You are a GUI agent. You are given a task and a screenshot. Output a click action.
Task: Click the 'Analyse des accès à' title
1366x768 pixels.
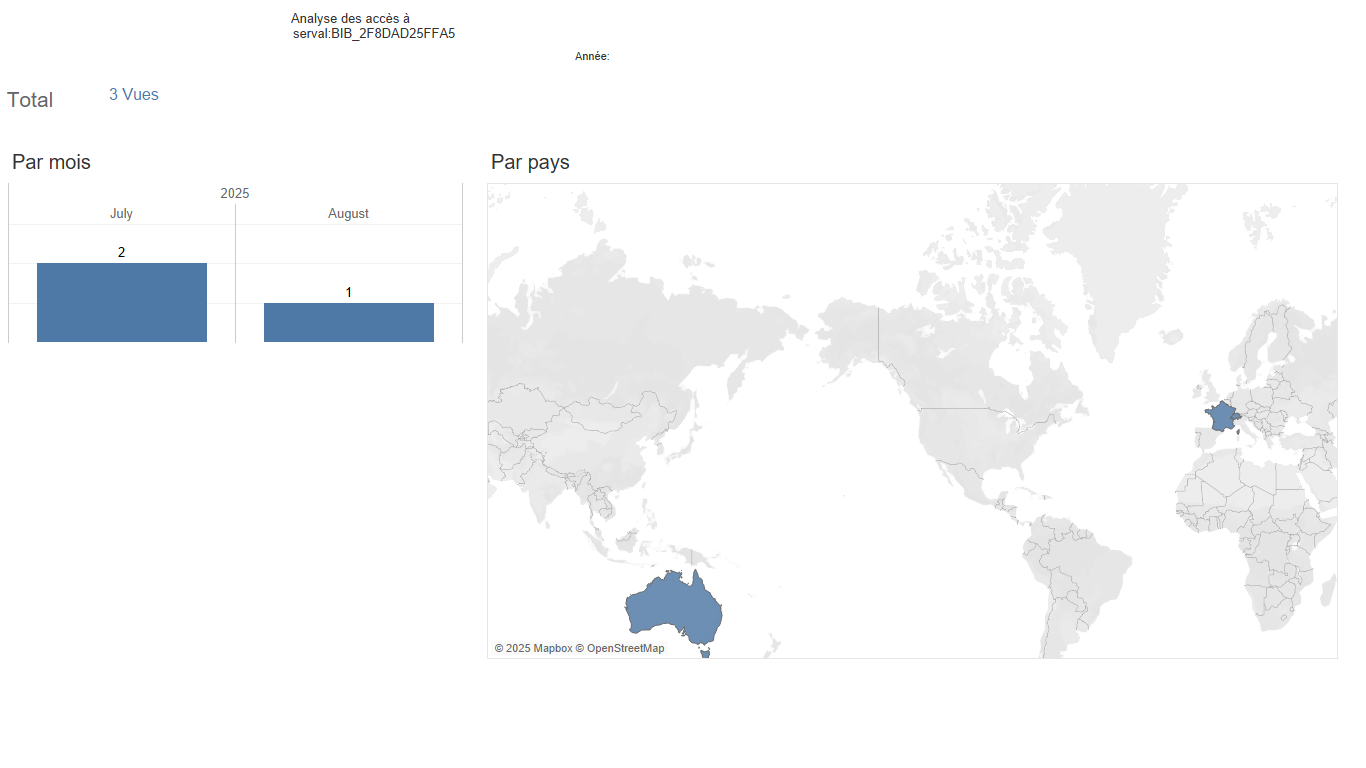350,19
